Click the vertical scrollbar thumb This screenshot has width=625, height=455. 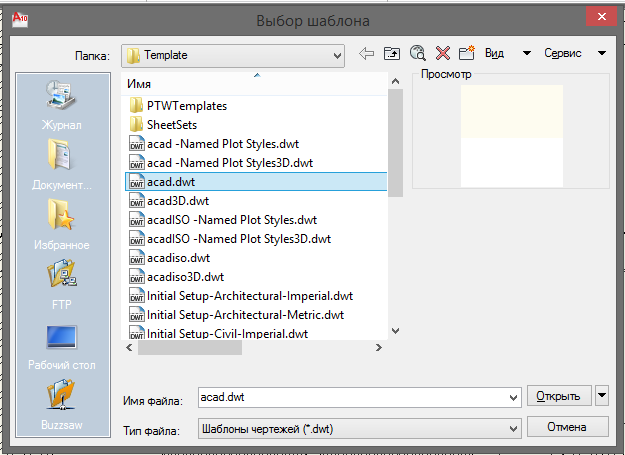(395, 143)
